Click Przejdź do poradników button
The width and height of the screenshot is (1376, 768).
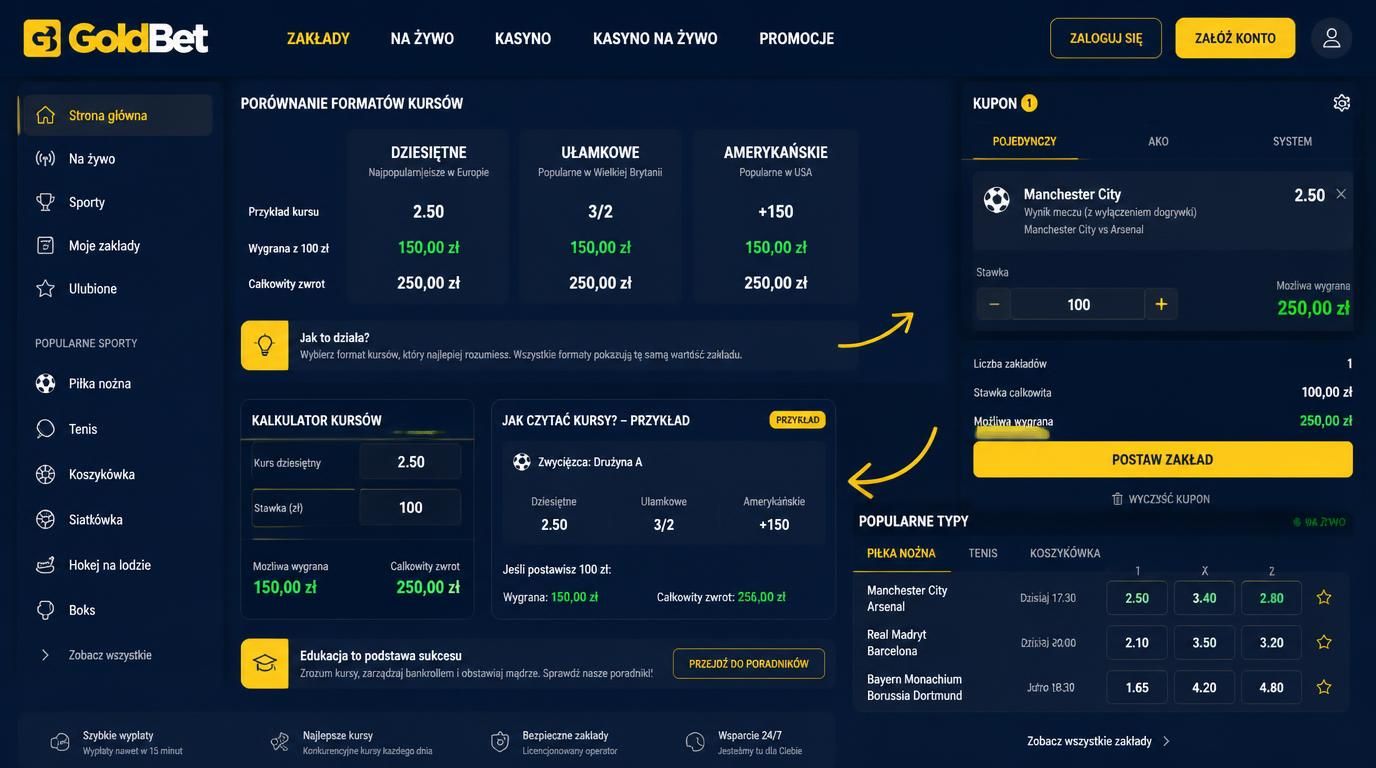click(749, 664)
